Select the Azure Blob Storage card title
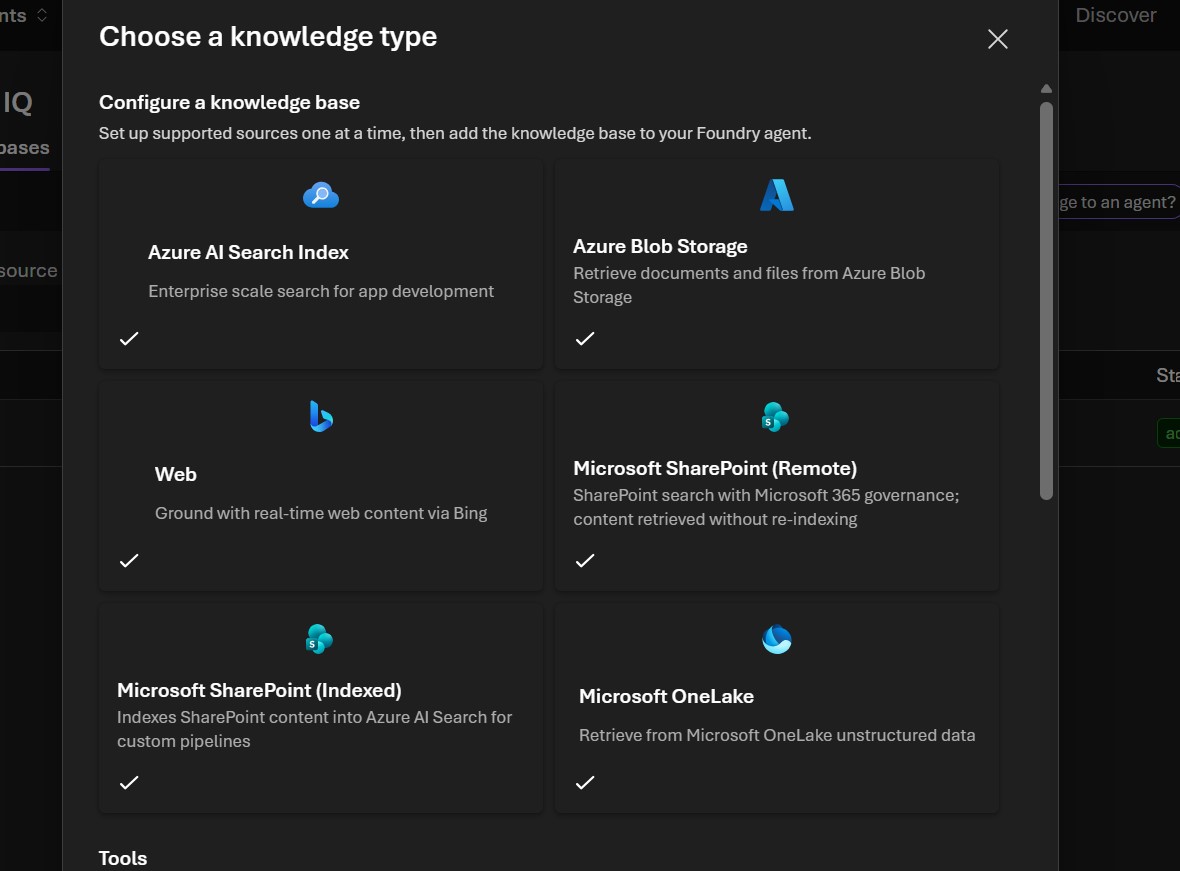 pos(660,246)
